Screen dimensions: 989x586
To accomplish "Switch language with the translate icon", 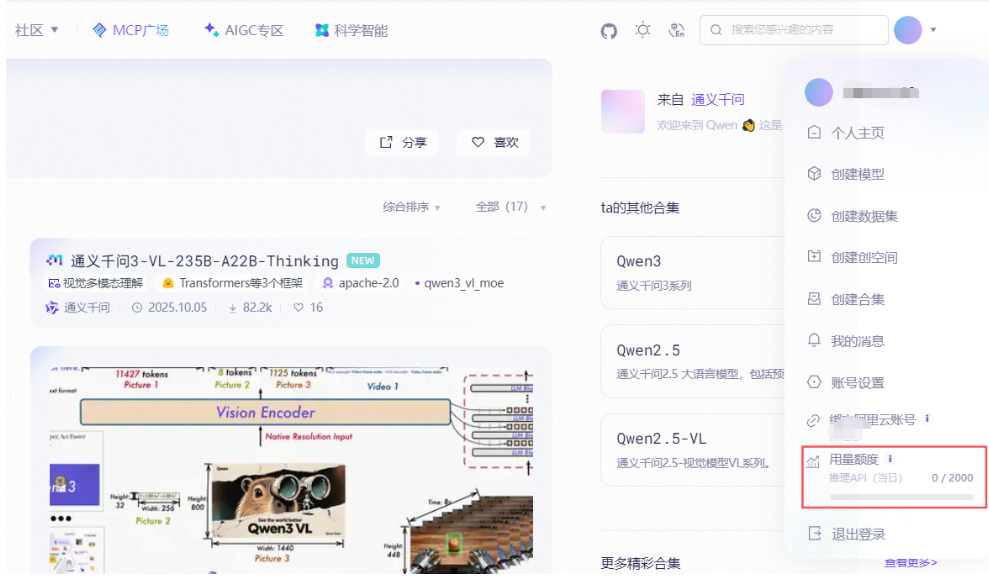I will (676, 30).
